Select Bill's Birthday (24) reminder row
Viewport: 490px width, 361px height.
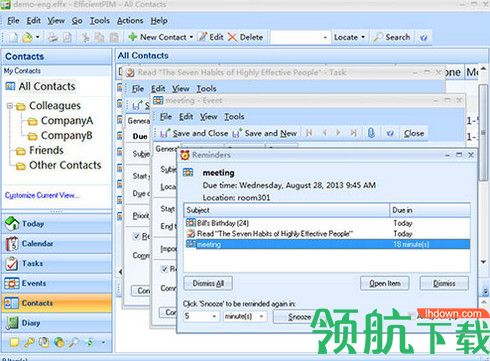[x=327, y=223]
